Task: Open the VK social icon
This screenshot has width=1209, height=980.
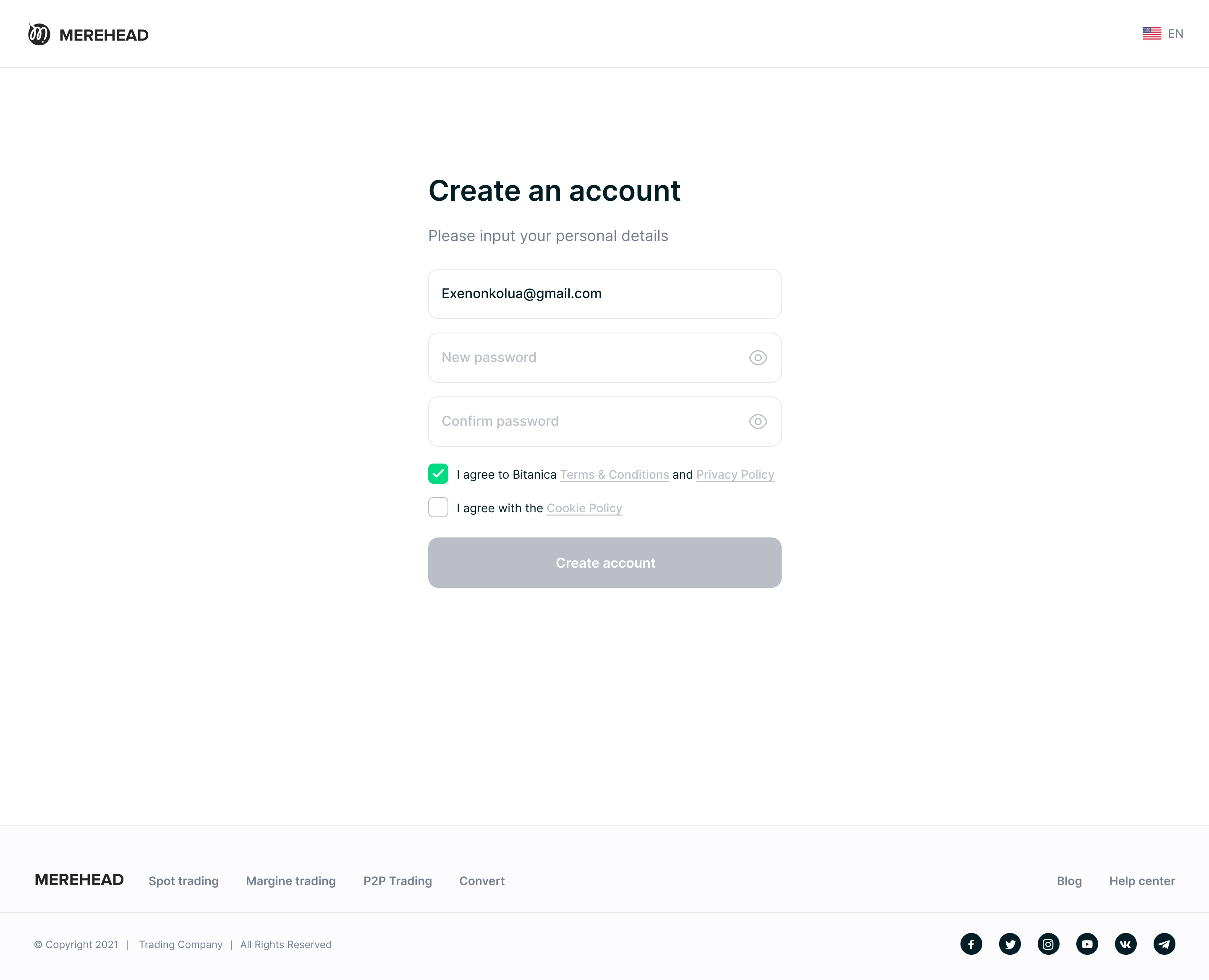Action: pos(1125,944)
